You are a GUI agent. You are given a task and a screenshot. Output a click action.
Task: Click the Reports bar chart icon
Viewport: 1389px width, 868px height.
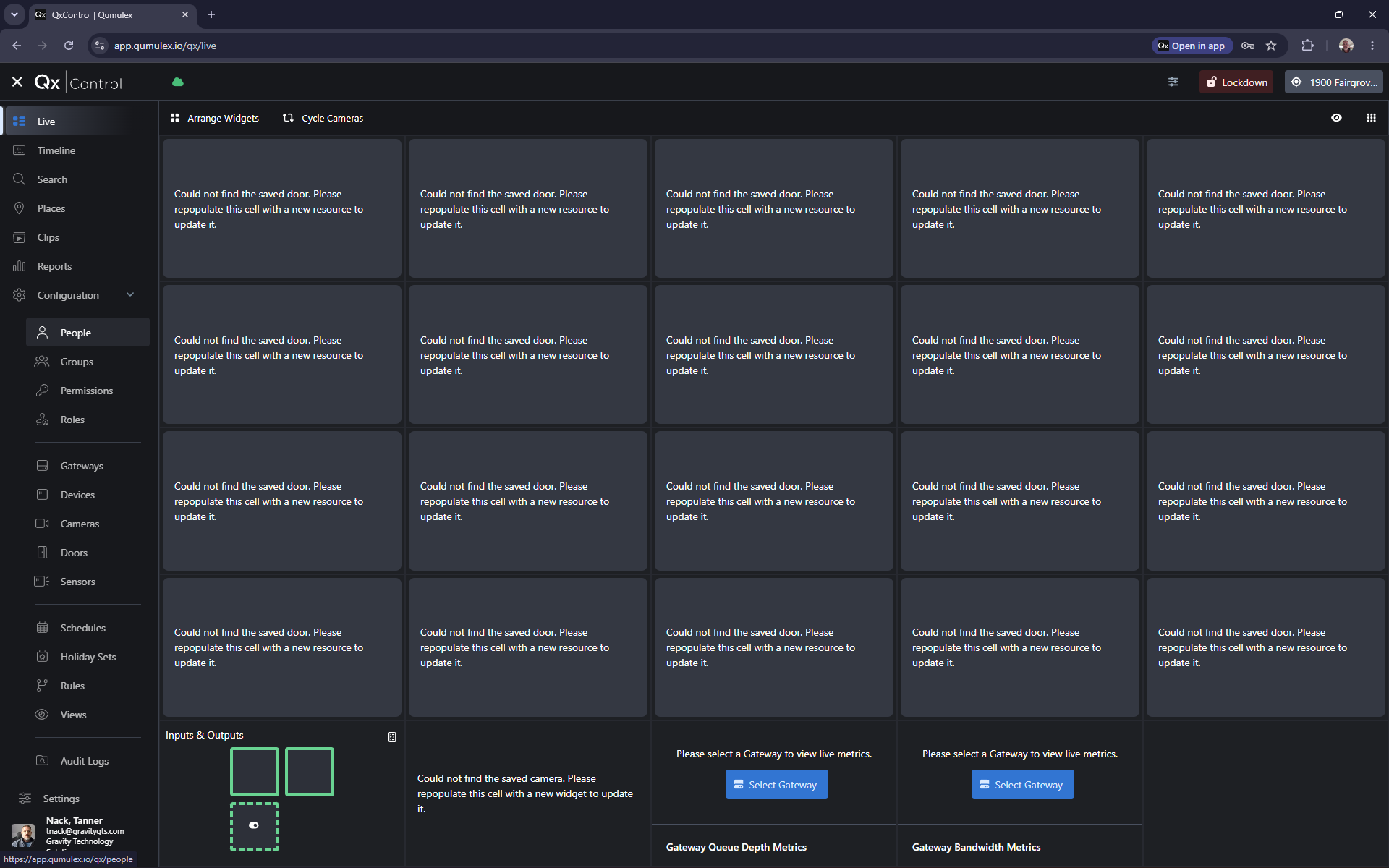(x=20, y=266)
